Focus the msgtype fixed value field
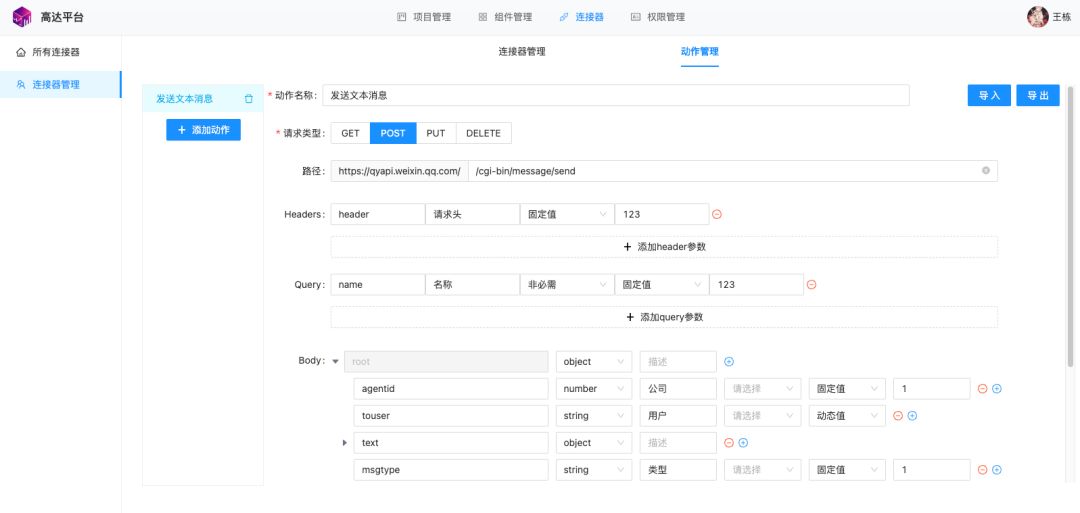The width and height of the screenshot is (1080, 513). click(932, 470)
